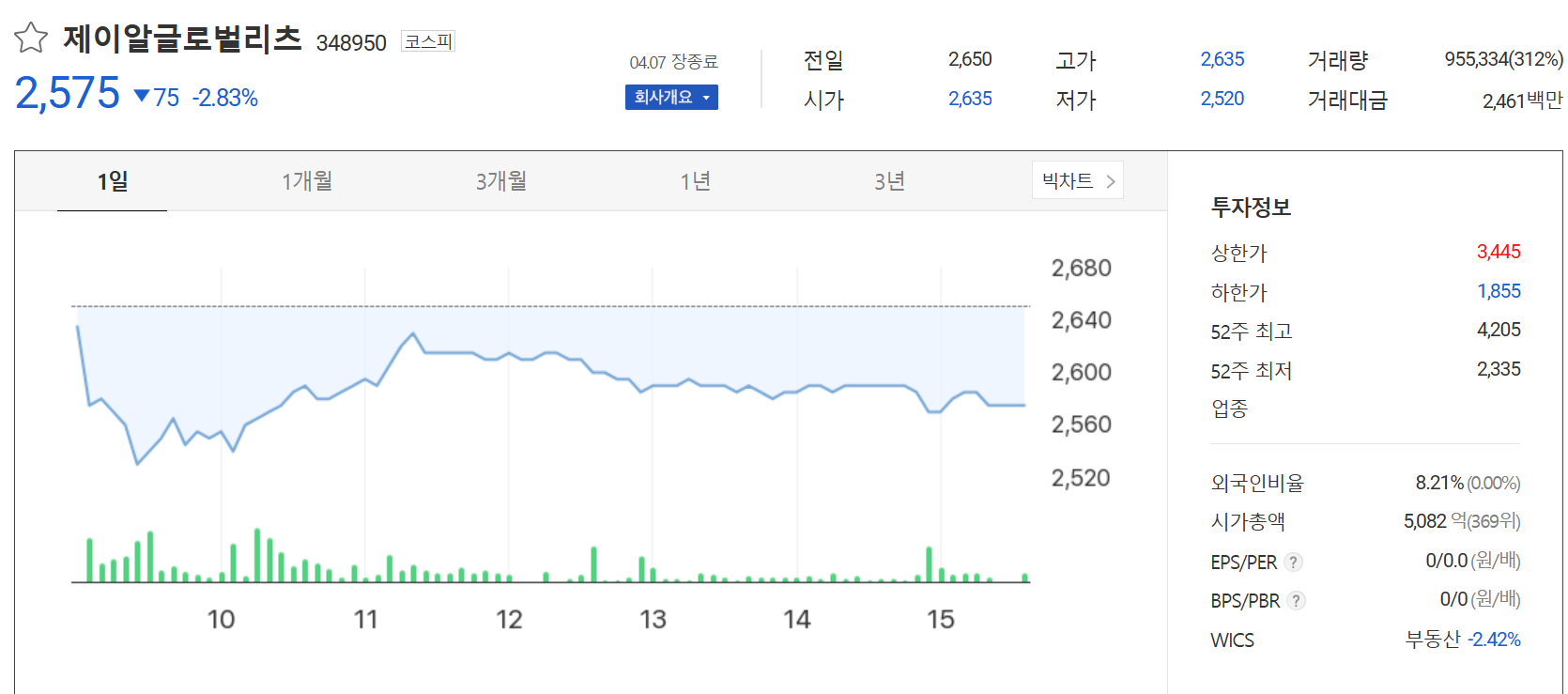Click the stock name 제이알글로벌리츠

[x=182, y=39]
